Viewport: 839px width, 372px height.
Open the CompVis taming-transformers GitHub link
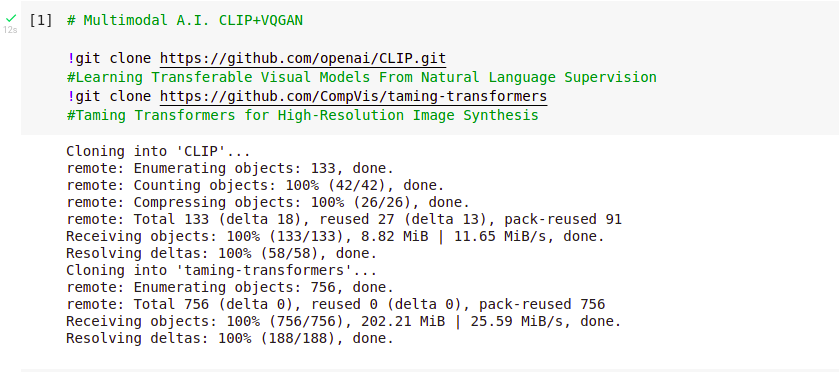353,96
